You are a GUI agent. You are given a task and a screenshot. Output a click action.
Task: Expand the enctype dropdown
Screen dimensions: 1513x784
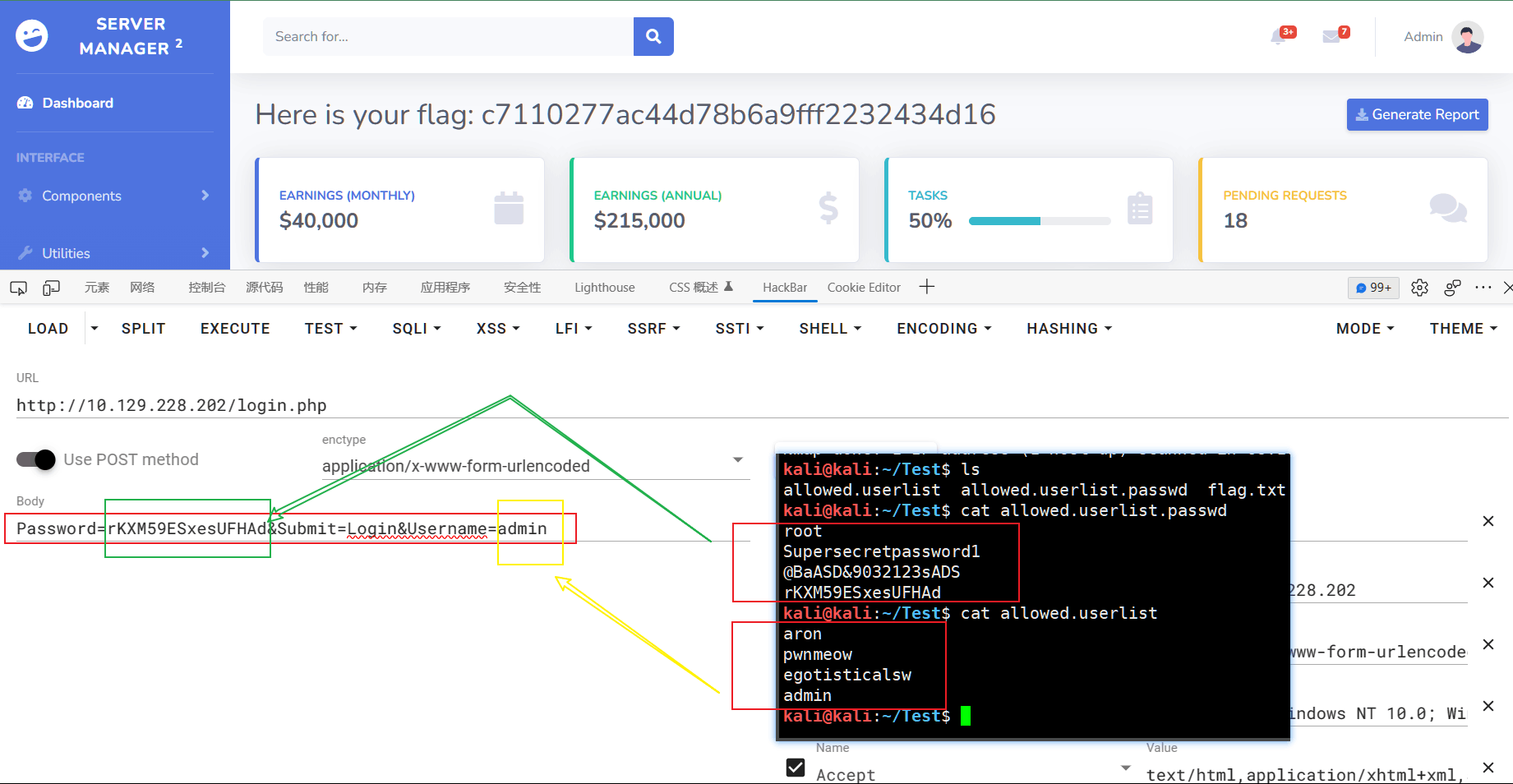(x=737, y=460)
